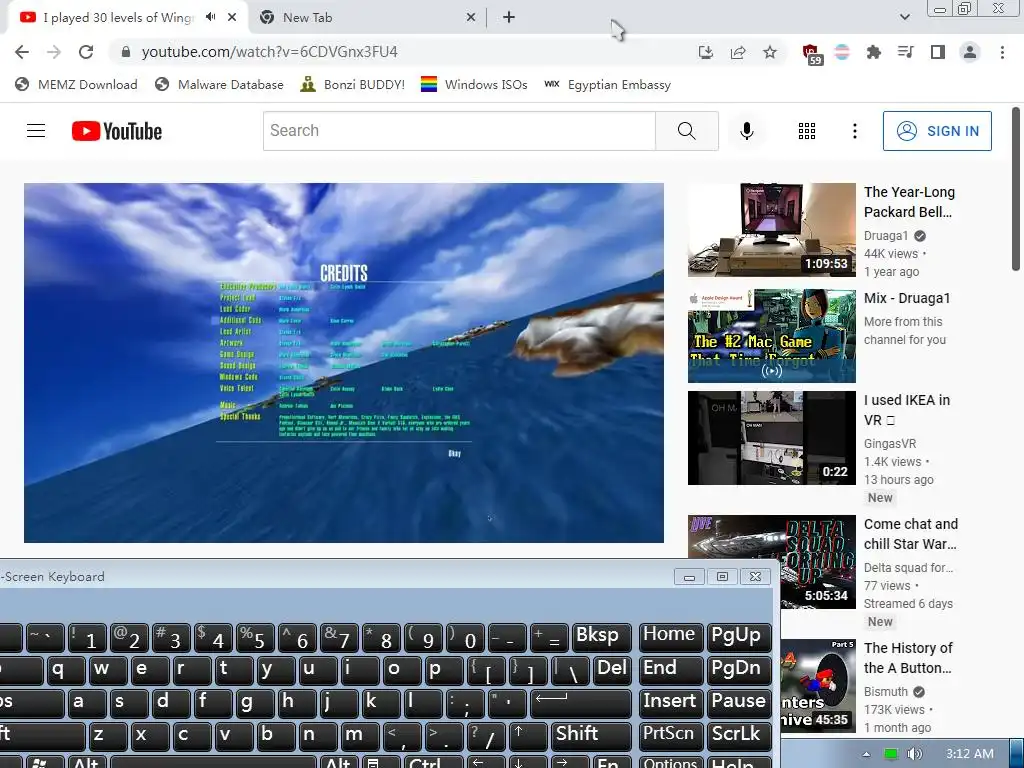Image resolution: width=1024 pixels, height=768 pixels.
Task: Open the striped flag extension icon
Action: tap(842, 52)
